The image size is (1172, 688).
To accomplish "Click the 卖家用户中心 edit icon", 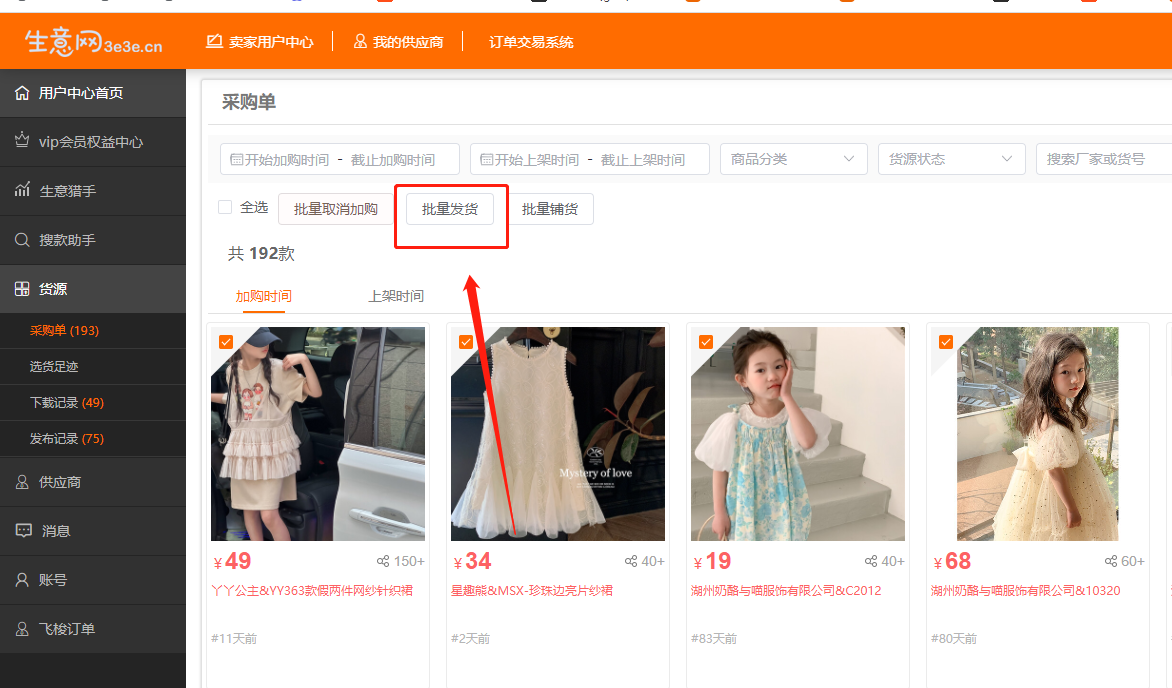I will pos(215,41).
